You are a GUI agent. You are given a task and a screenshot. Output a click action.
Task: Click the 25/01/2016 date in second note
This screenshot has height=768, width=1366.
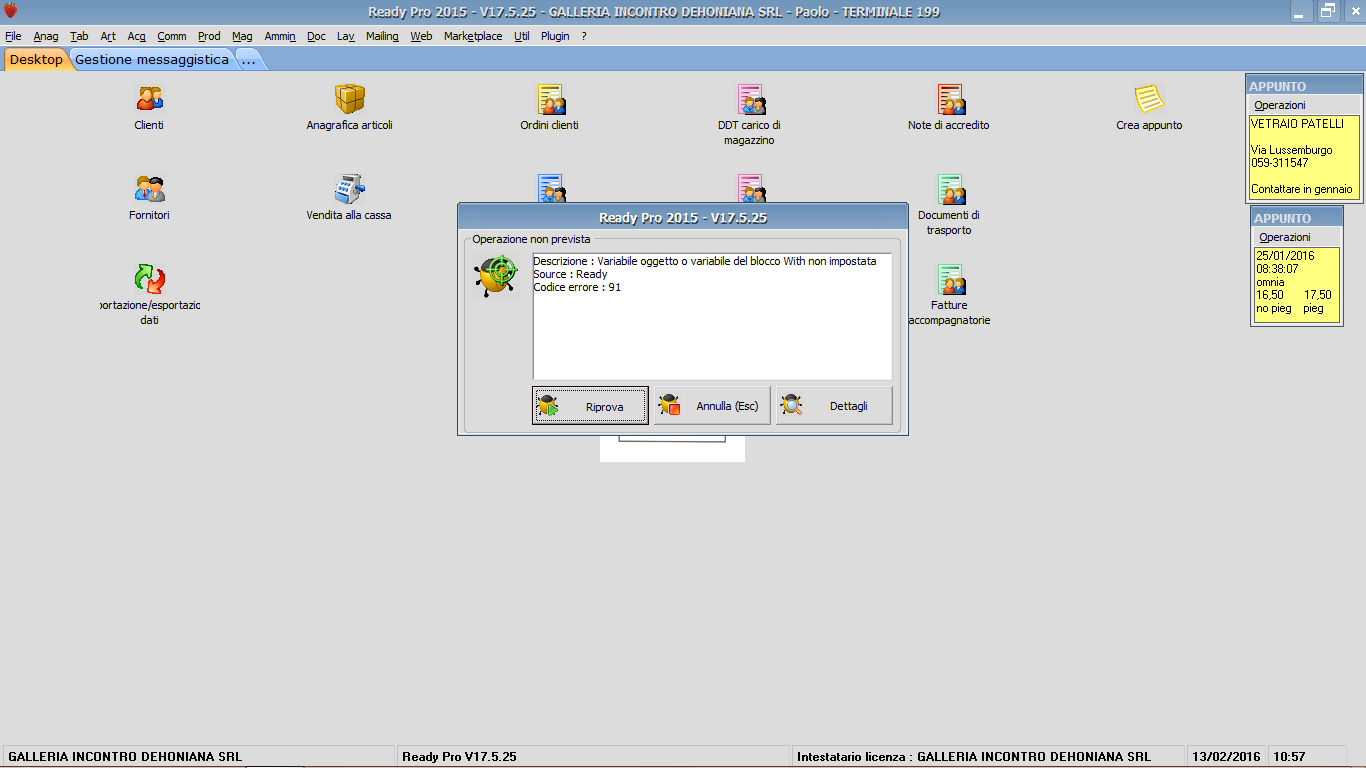tap(1285, 256)
